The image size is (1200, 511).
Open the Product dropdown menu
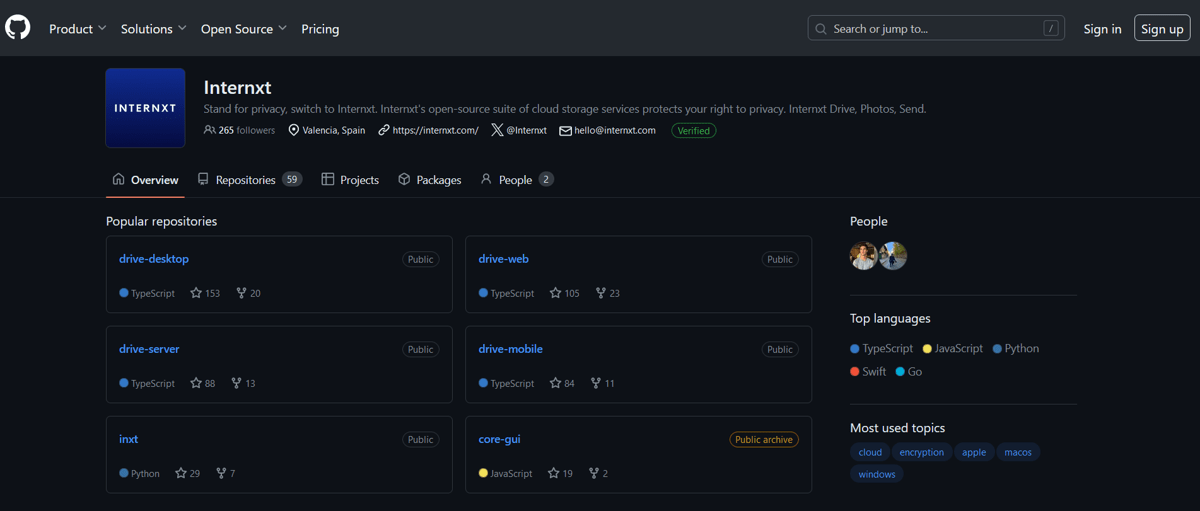[78, 29]
